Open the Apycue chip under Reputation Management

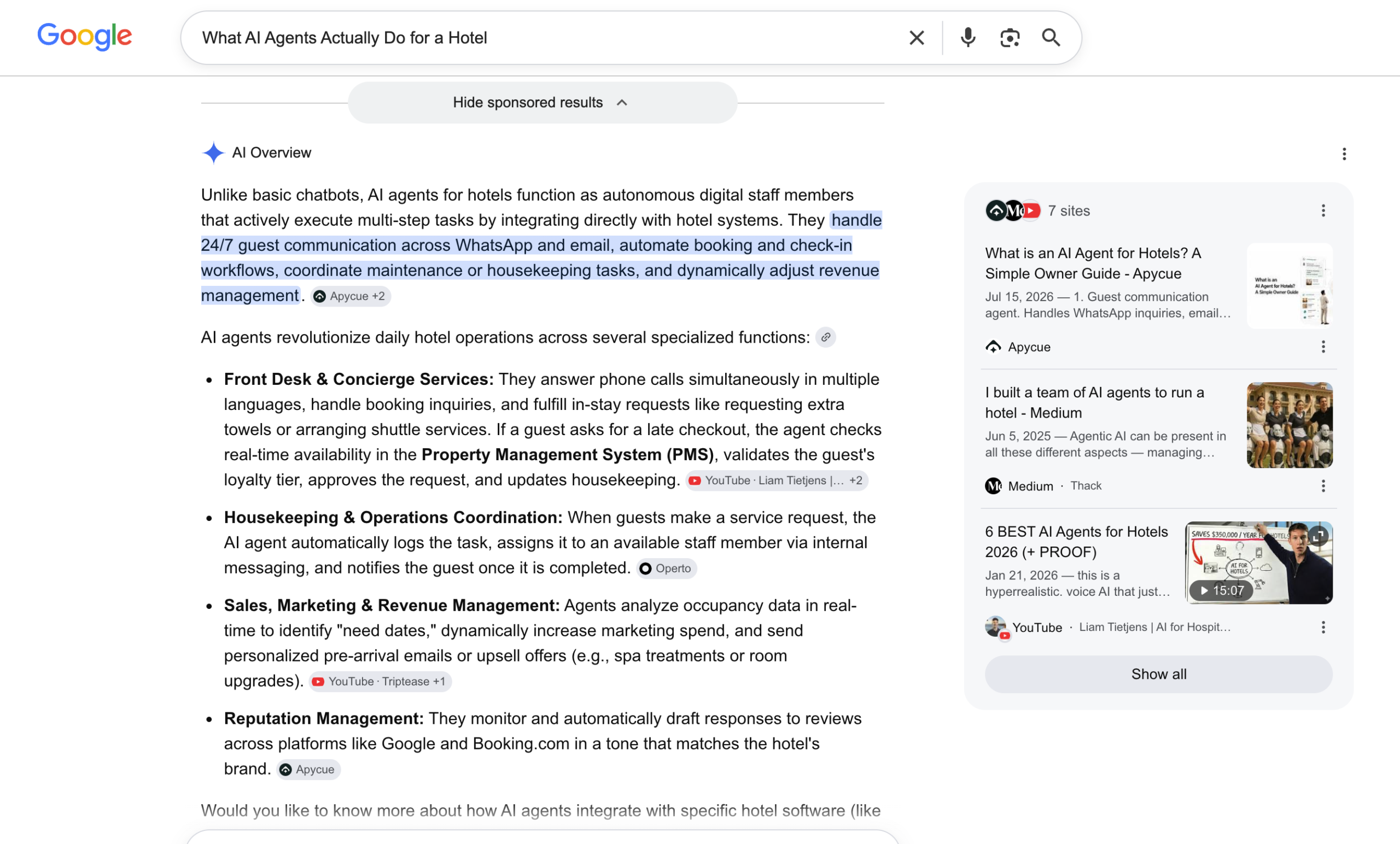[308, 770]
